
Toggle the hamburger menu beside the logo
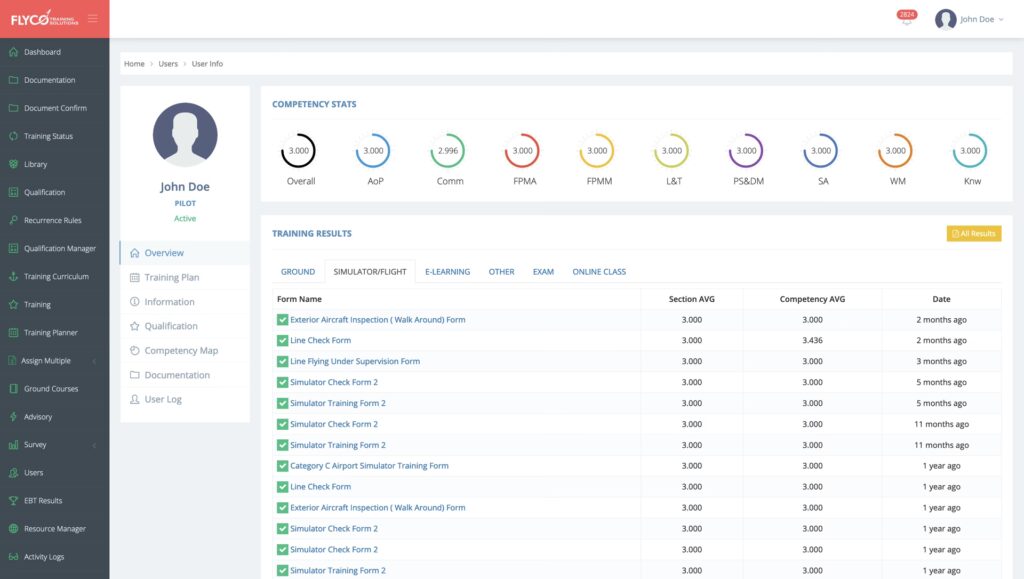pos(93,19)
